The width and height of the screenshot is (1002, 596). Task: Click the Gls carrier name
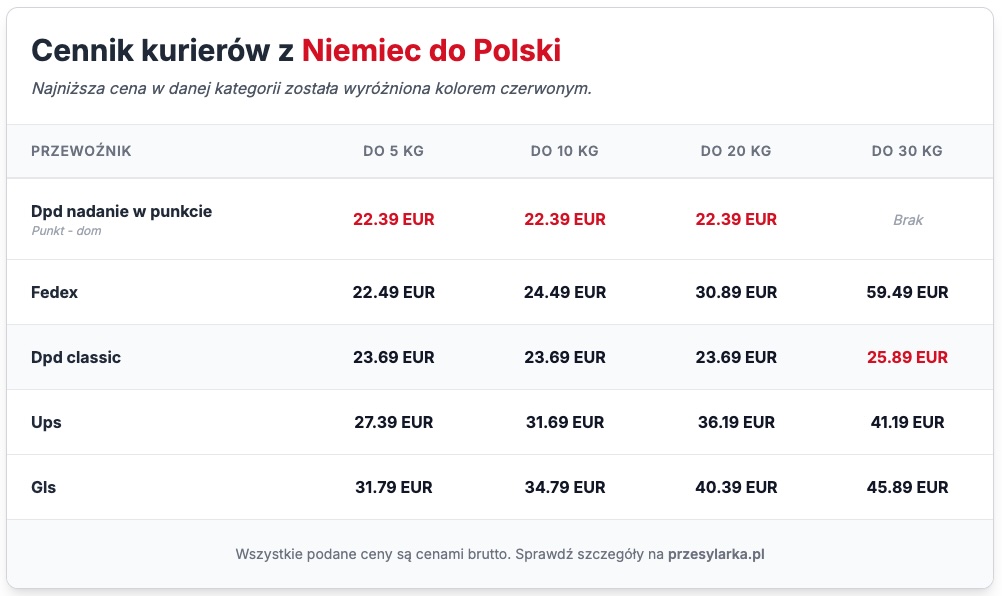(x=44, y=487)
